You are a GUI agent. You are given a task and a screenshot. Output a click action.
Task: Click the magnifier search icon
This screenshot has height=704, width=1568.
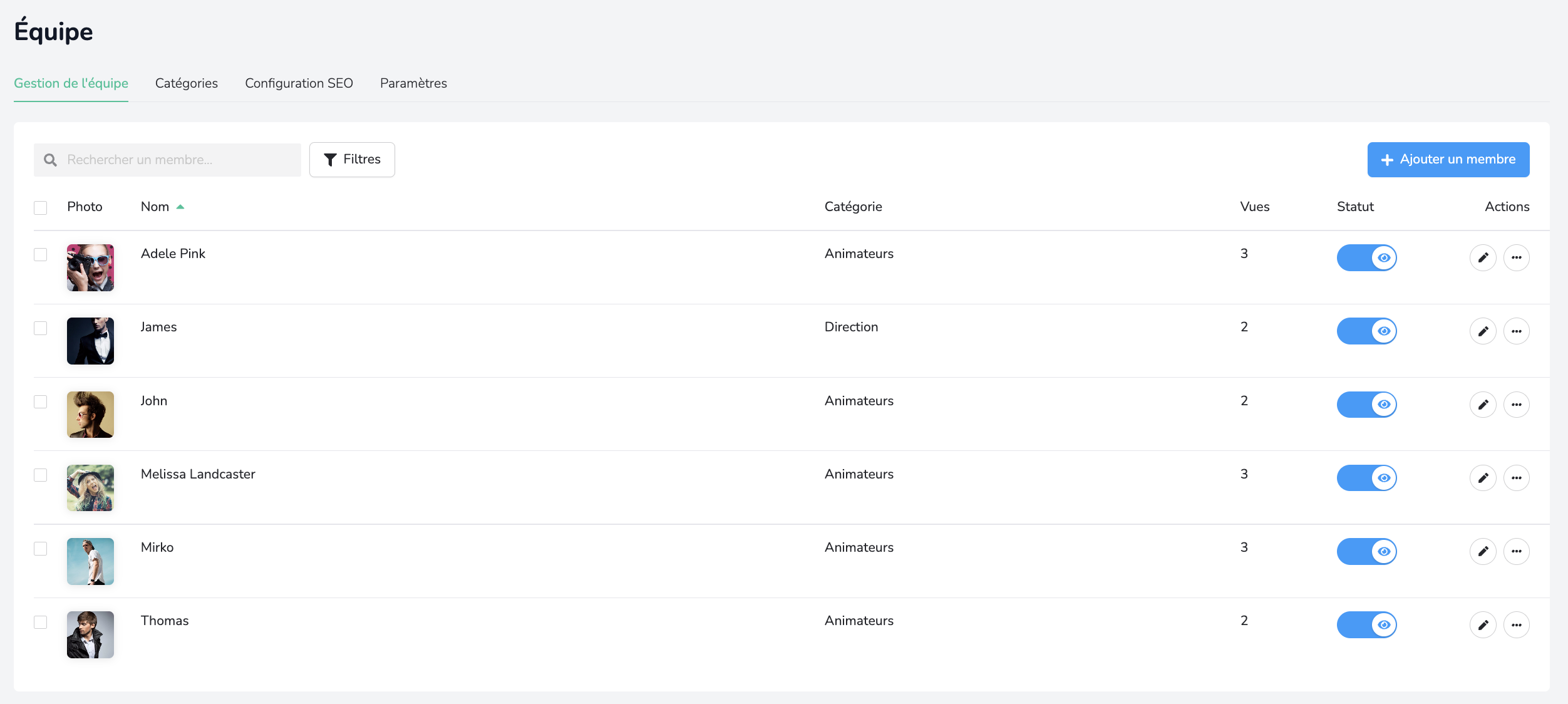pyautogui.click(x=50, y=160)
